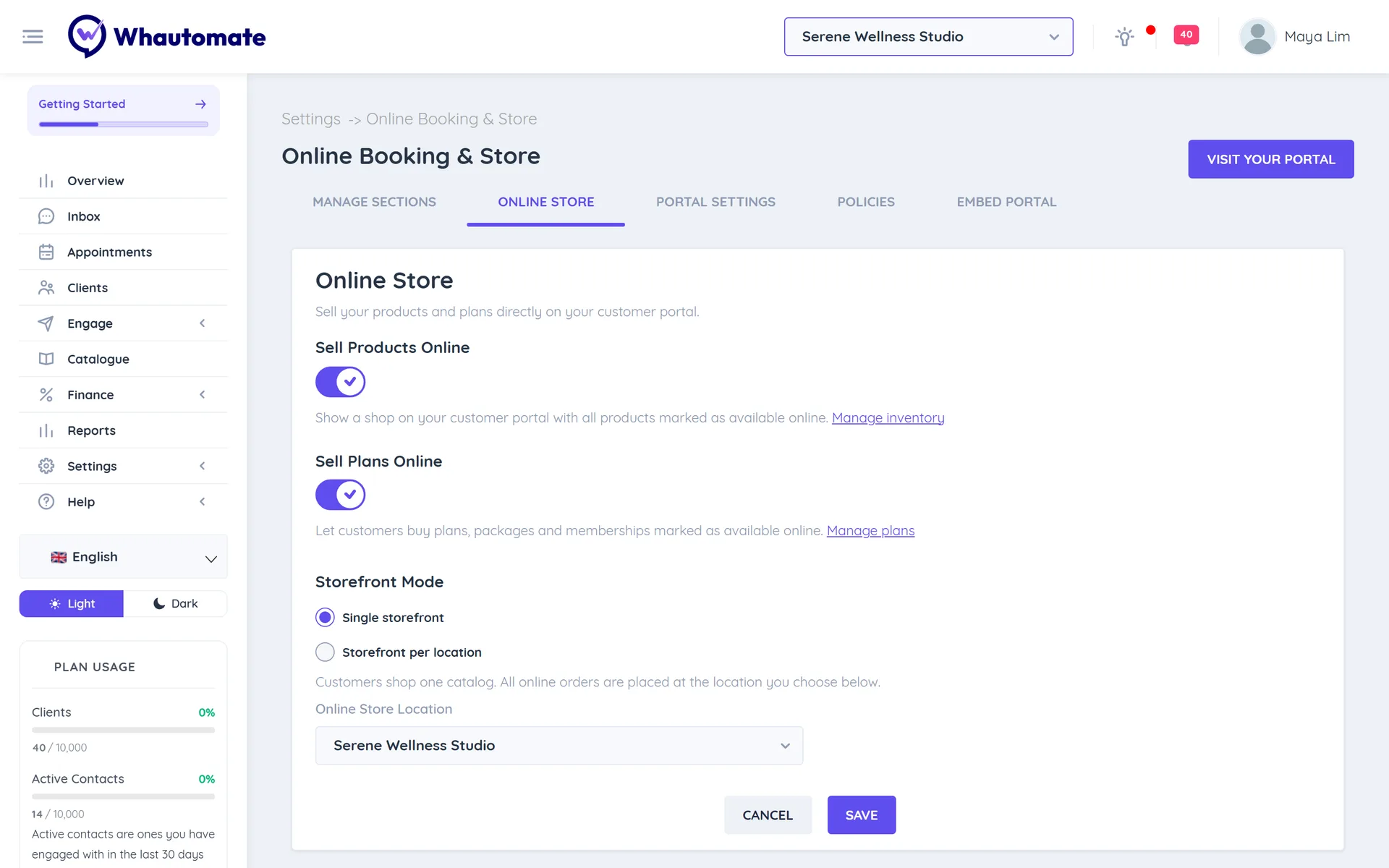Click the Getting Started progress bar
1389x868 pixels.
coord(124,124)
